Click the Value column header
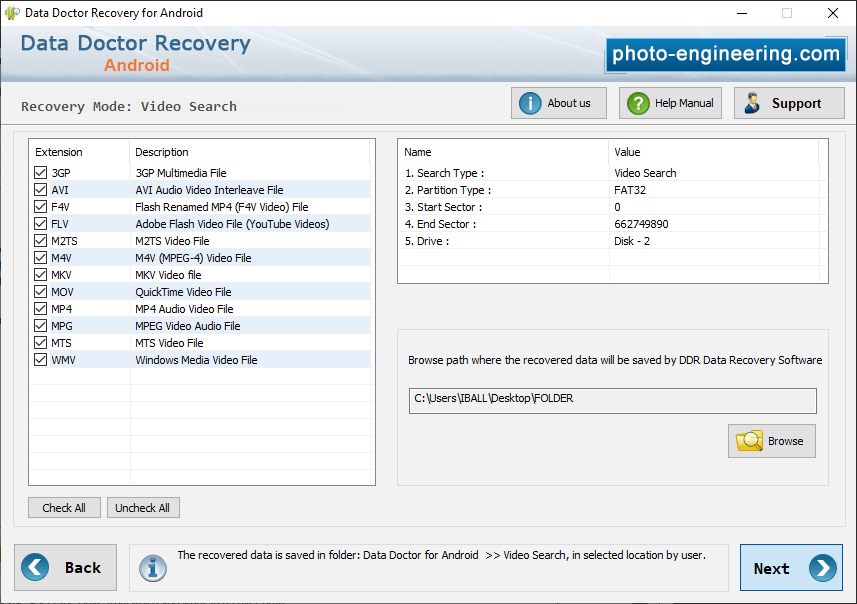Image resolution: width=857 pixels, height=604 pixels. [x=627, y=152]
